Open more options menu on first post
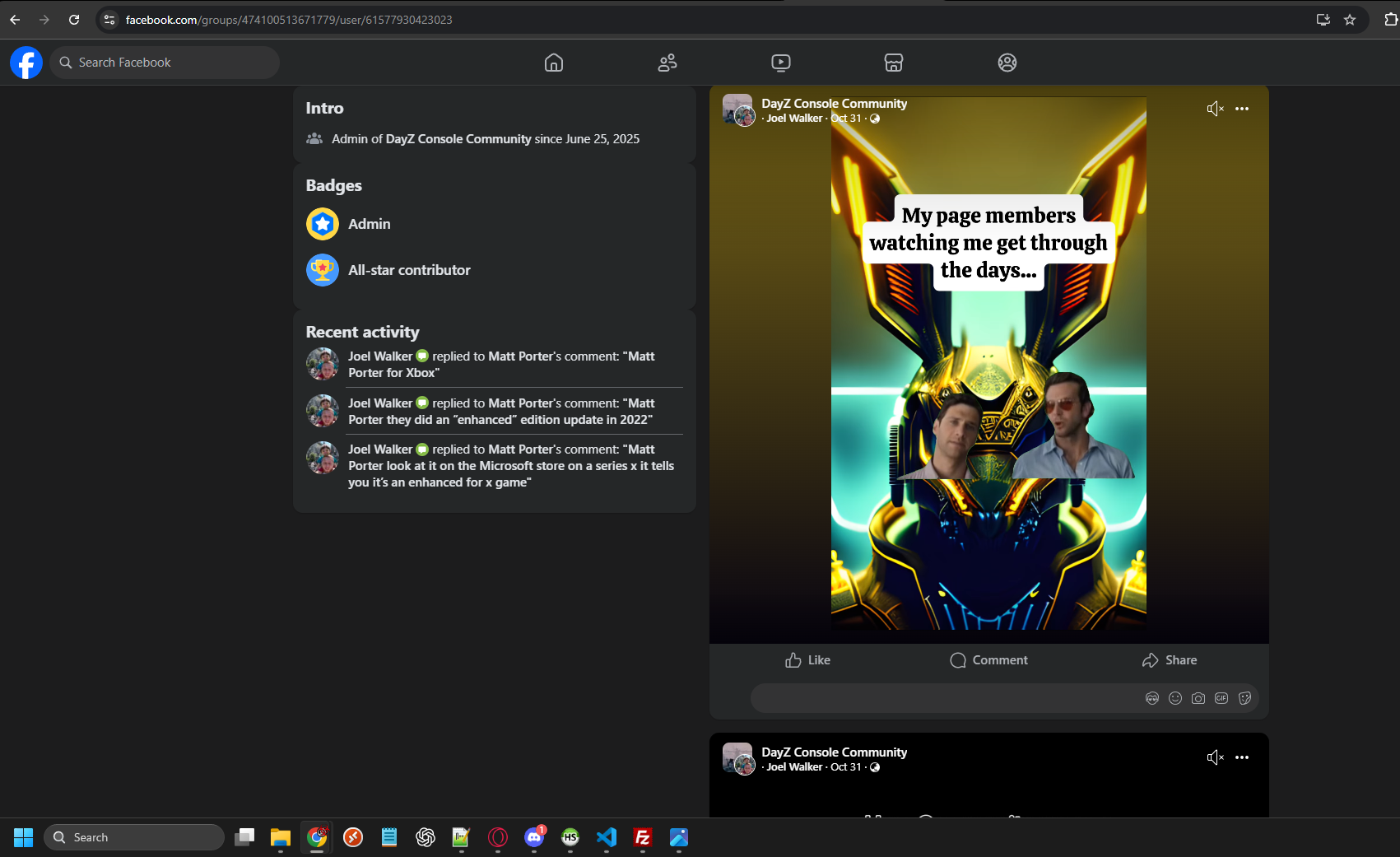The height and width of the screenshot is (857, 1400). click(1242, 109)
